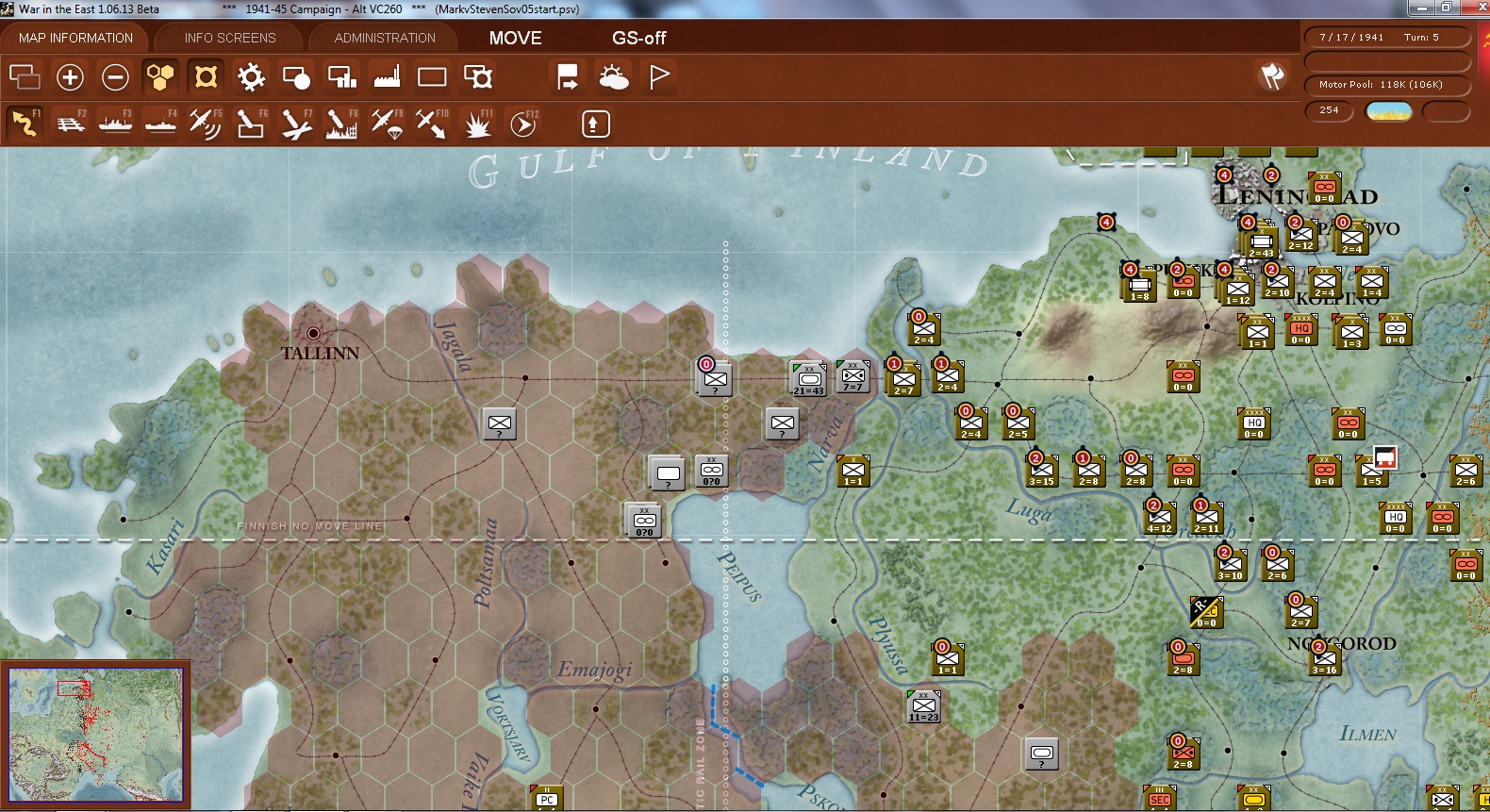1490x812 pixels.
Task: Select the 3=16 unit near Novgorod
Action: pyautogui.click(x=1325, y=659)
